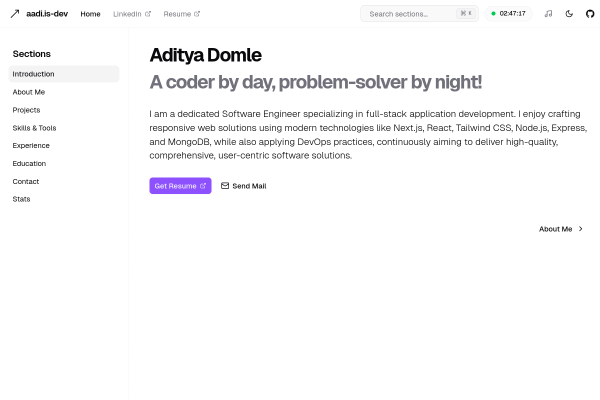
Task: Focus the Search sections input field
Action: (x=419, y=14)
